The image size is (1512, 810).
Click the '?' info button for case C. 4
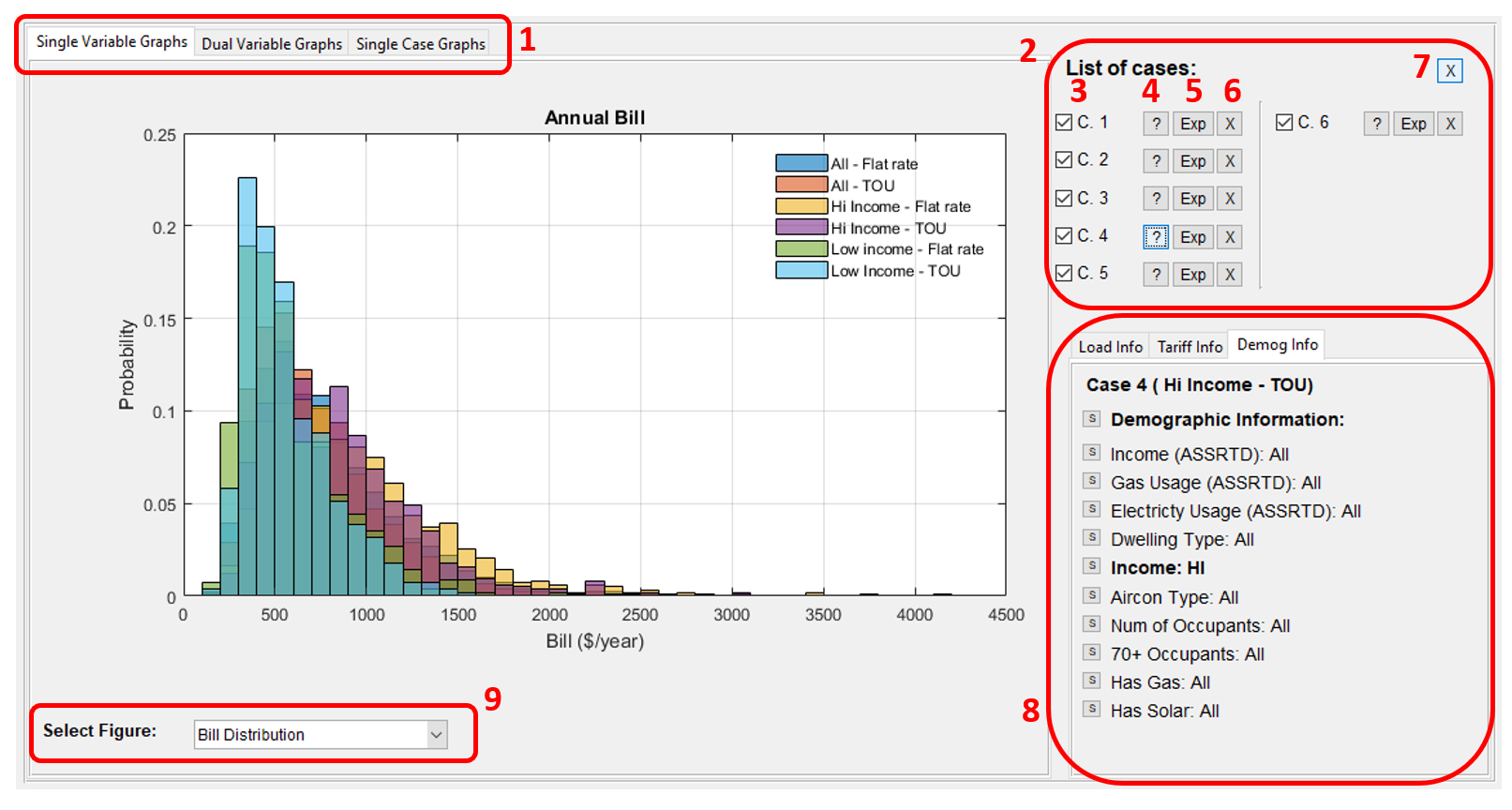pyautogui.click(x=1156, y=237)
